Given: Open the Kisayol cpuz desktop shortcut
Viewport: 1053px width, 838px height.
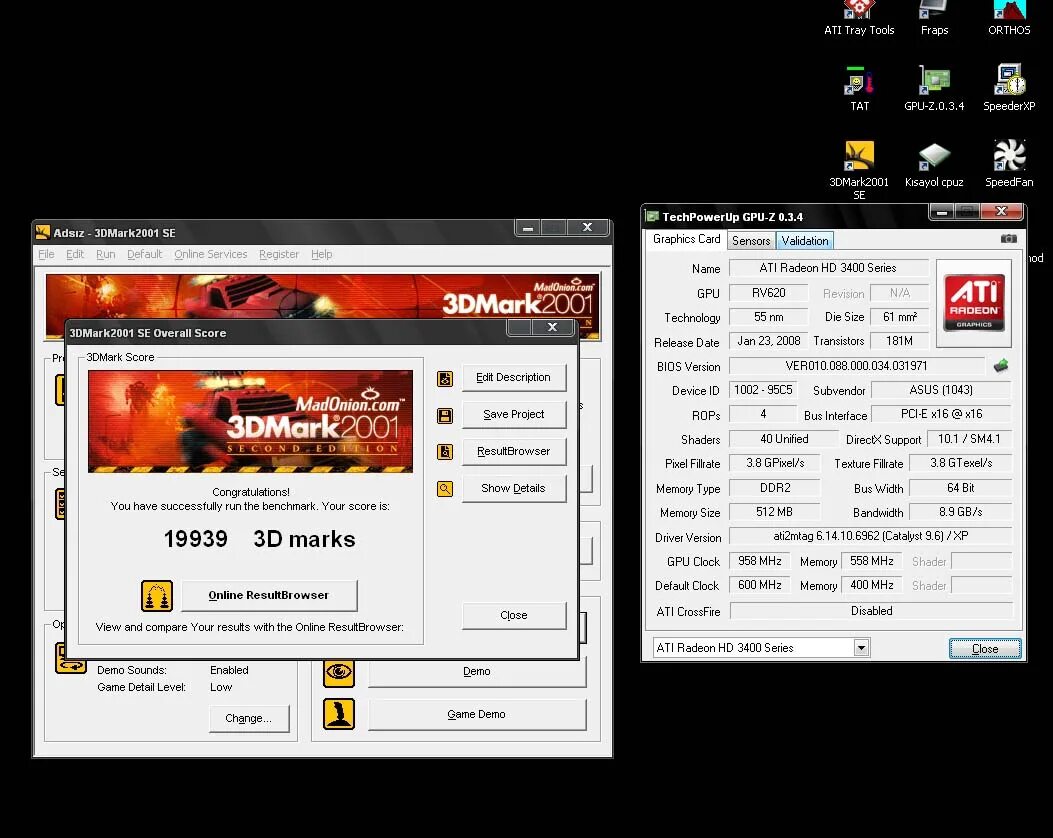Looking at the screenshot, I should (934, 165).
